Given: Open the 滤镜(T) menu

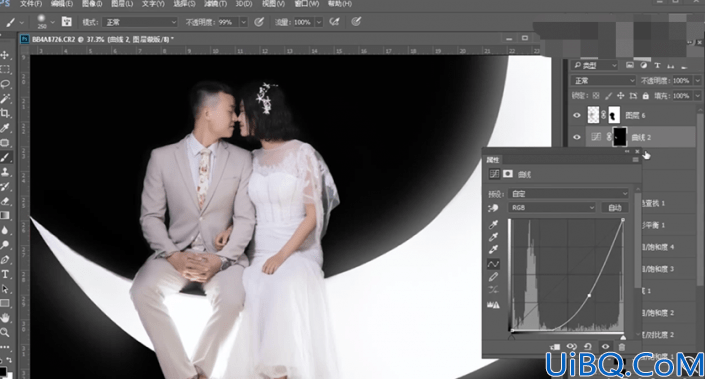Looking at the screenshot, I should click(x=215, y=4).
